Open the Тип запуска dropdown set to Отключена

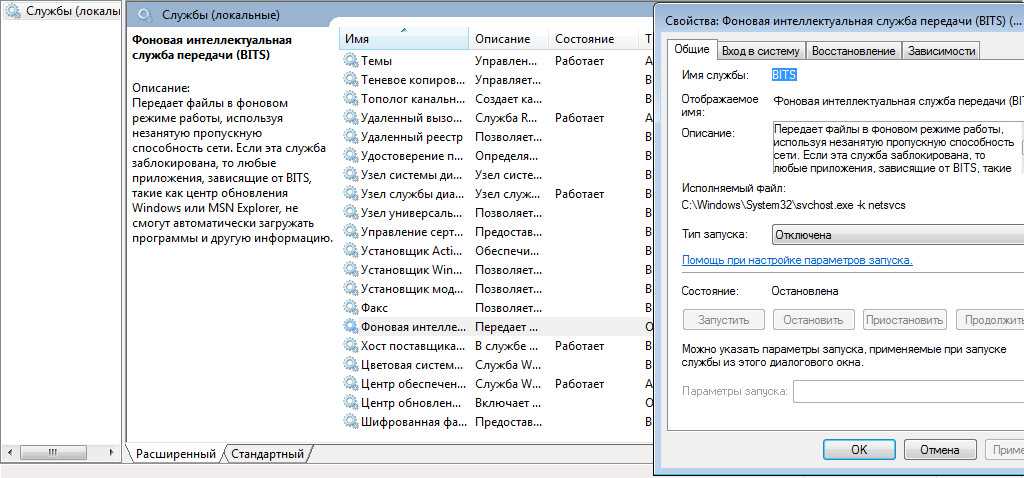(897, 235)
